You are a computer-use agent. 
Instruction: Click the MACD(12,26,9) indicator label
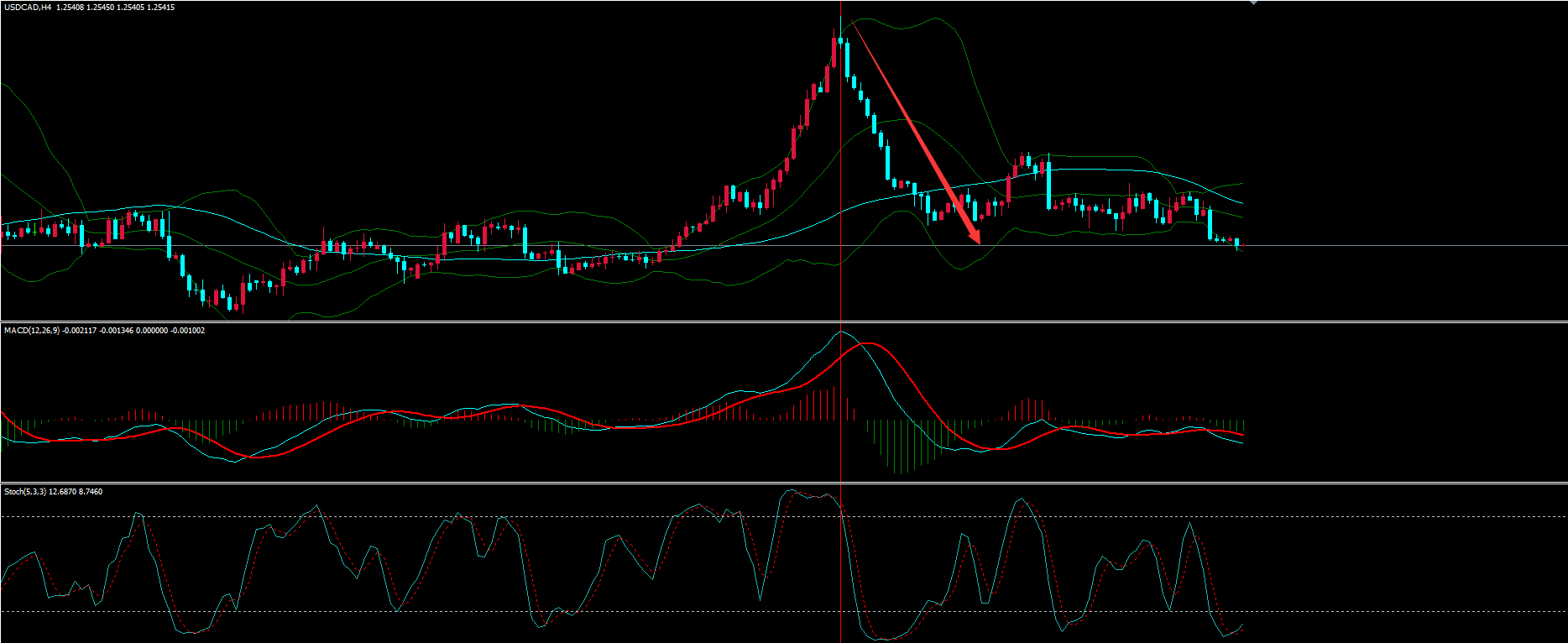[34, 331]
